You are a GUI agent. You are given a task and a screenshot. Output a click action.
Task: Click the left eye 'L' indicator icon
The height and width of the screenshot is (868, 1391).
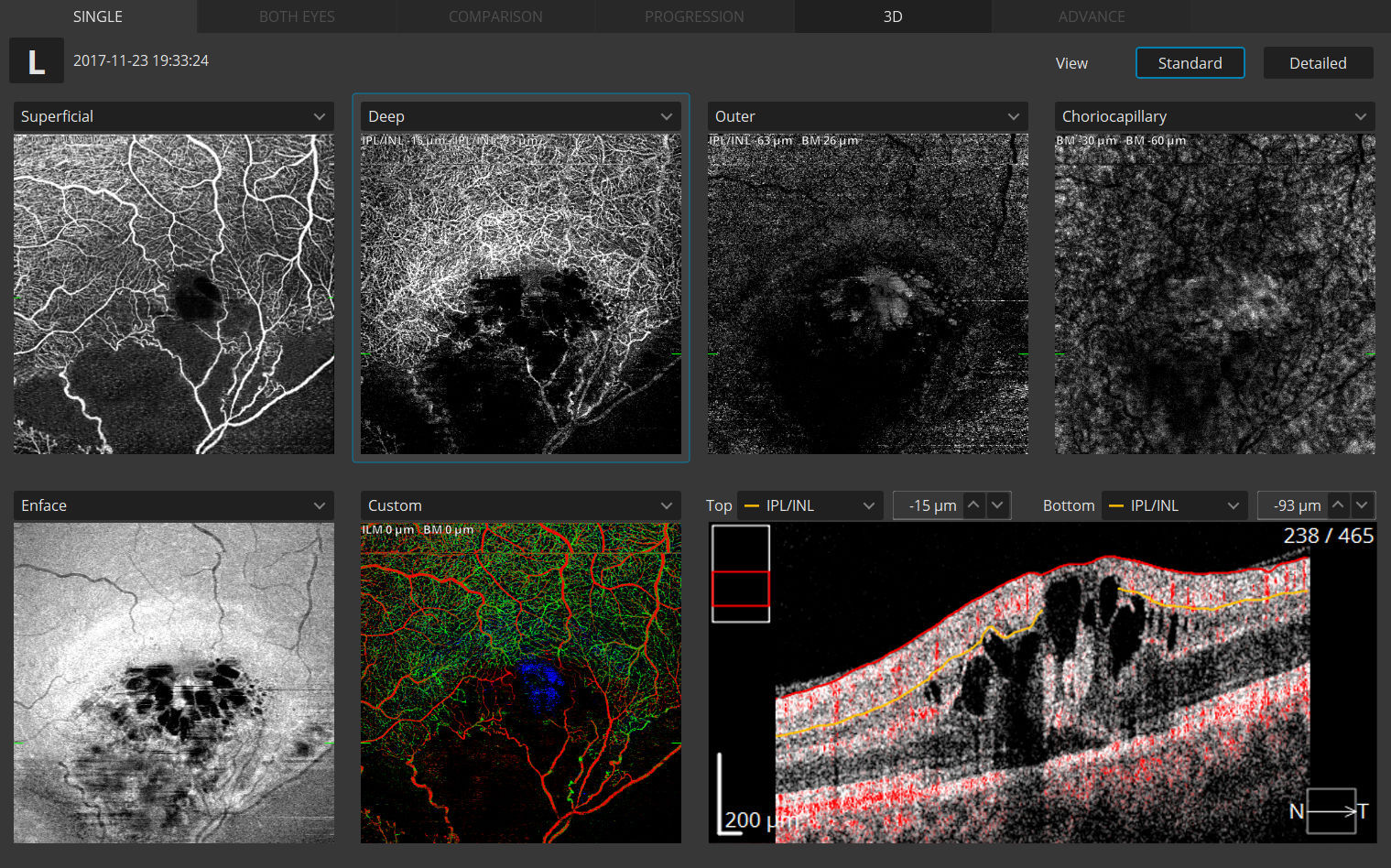36,60
